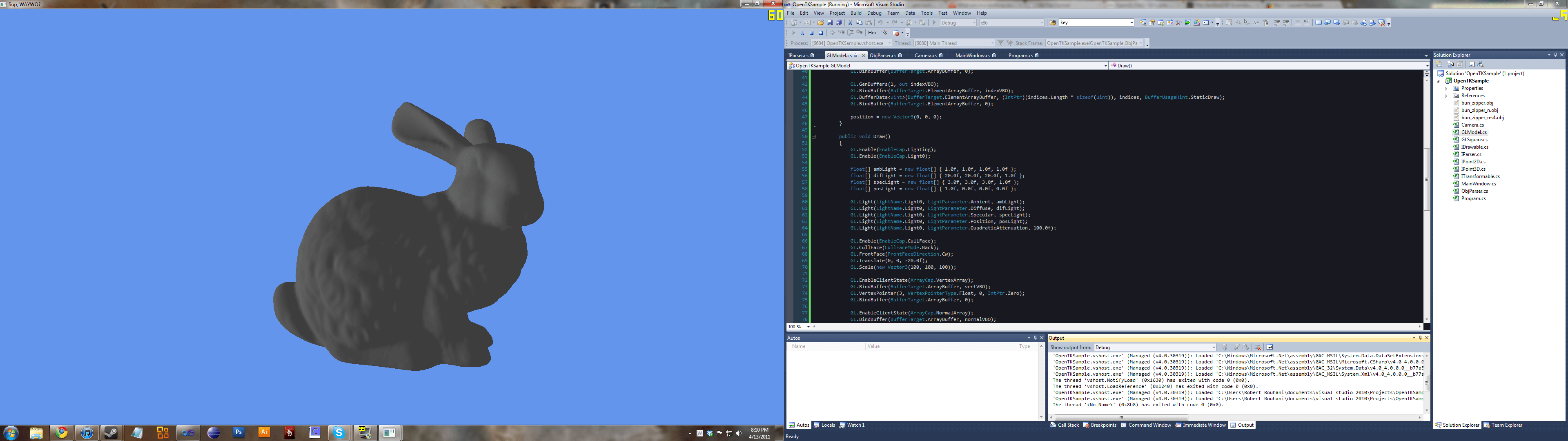Switch to the MainWindow.cs tab

tap(975, 56)
